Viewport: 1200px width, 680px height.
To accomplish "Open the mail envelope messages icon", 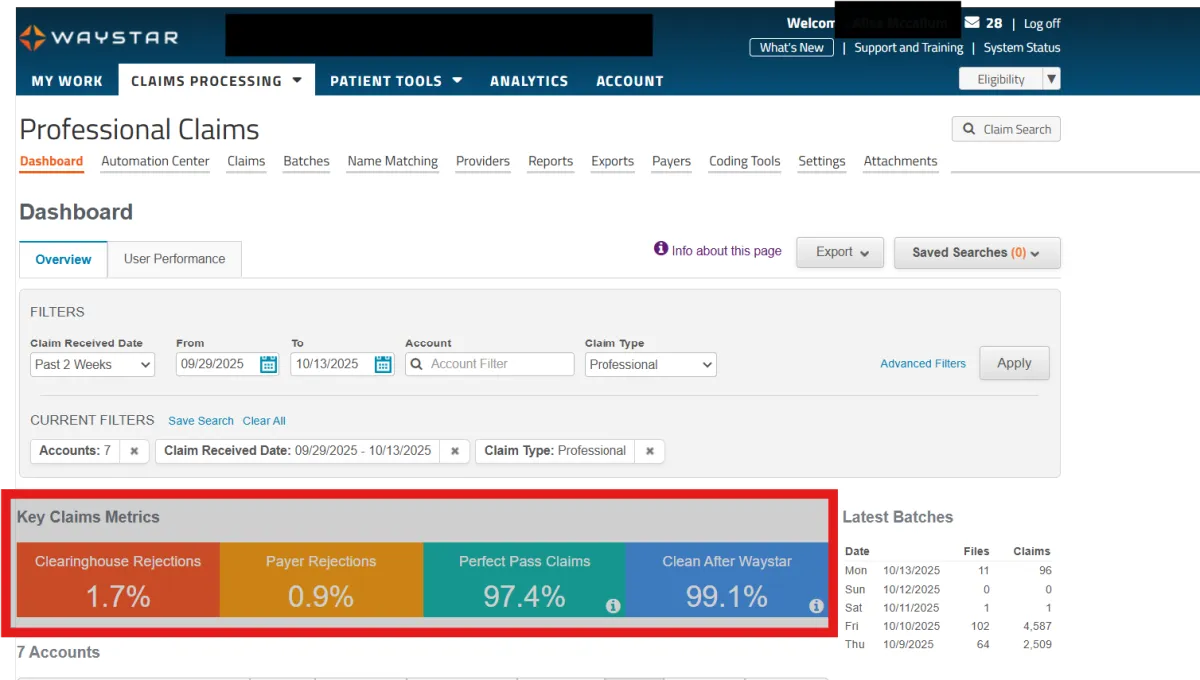I will pos(971,23).
